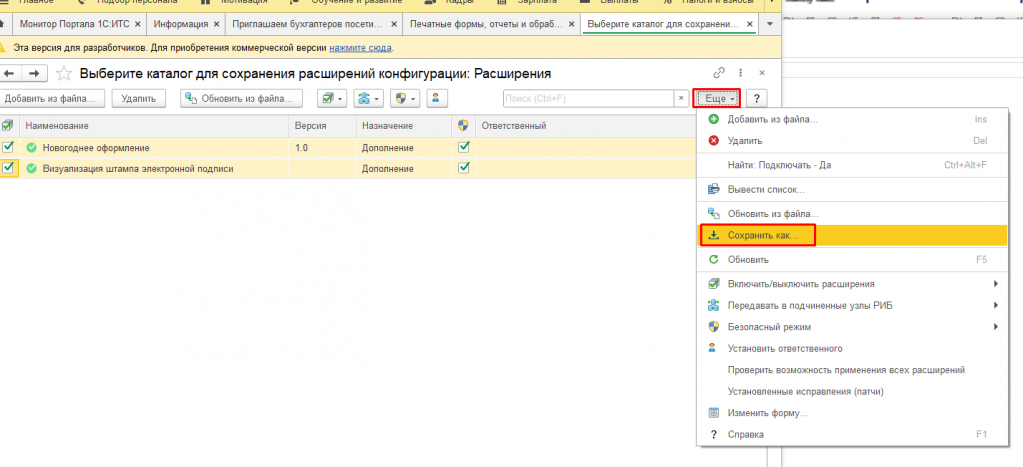Follow the нажмите сюда link
This screenshot has width=1023, height=467.
click(360, 48)
